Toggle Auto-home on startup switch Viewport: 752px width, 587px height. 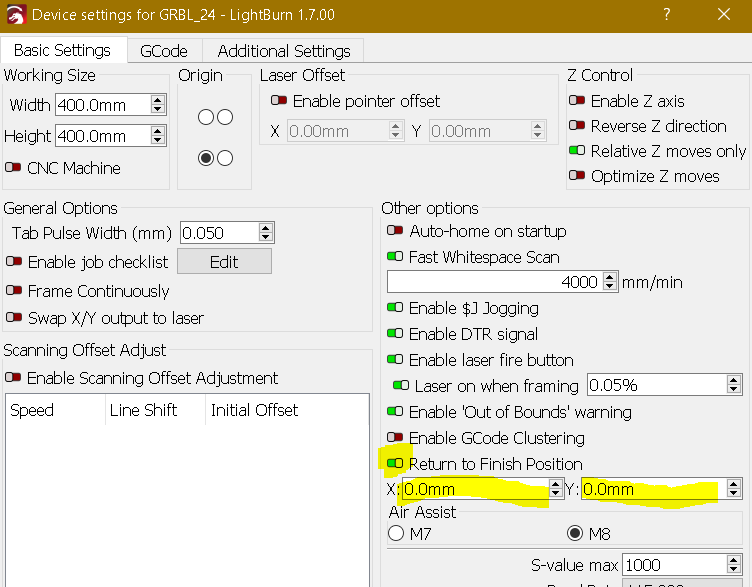click(x=395, y=231)
